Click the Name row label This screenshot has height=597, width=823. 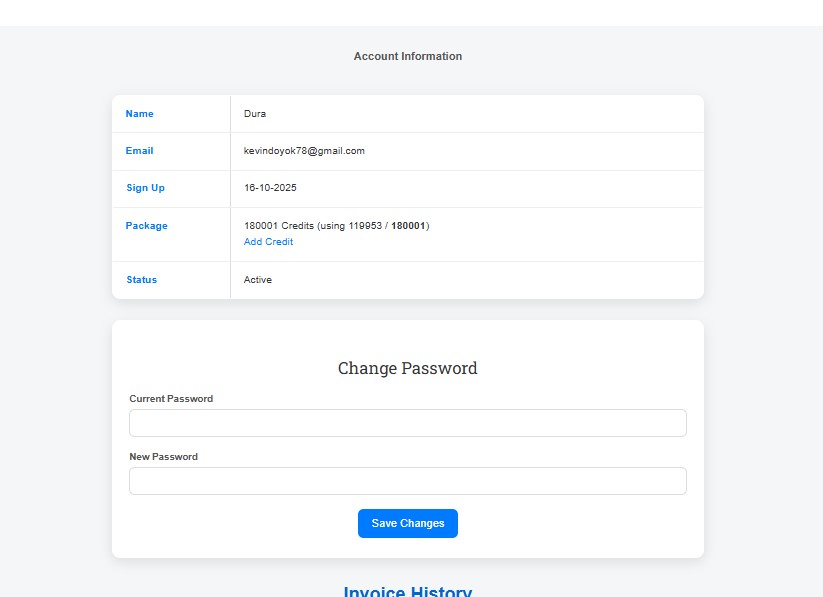139,114
